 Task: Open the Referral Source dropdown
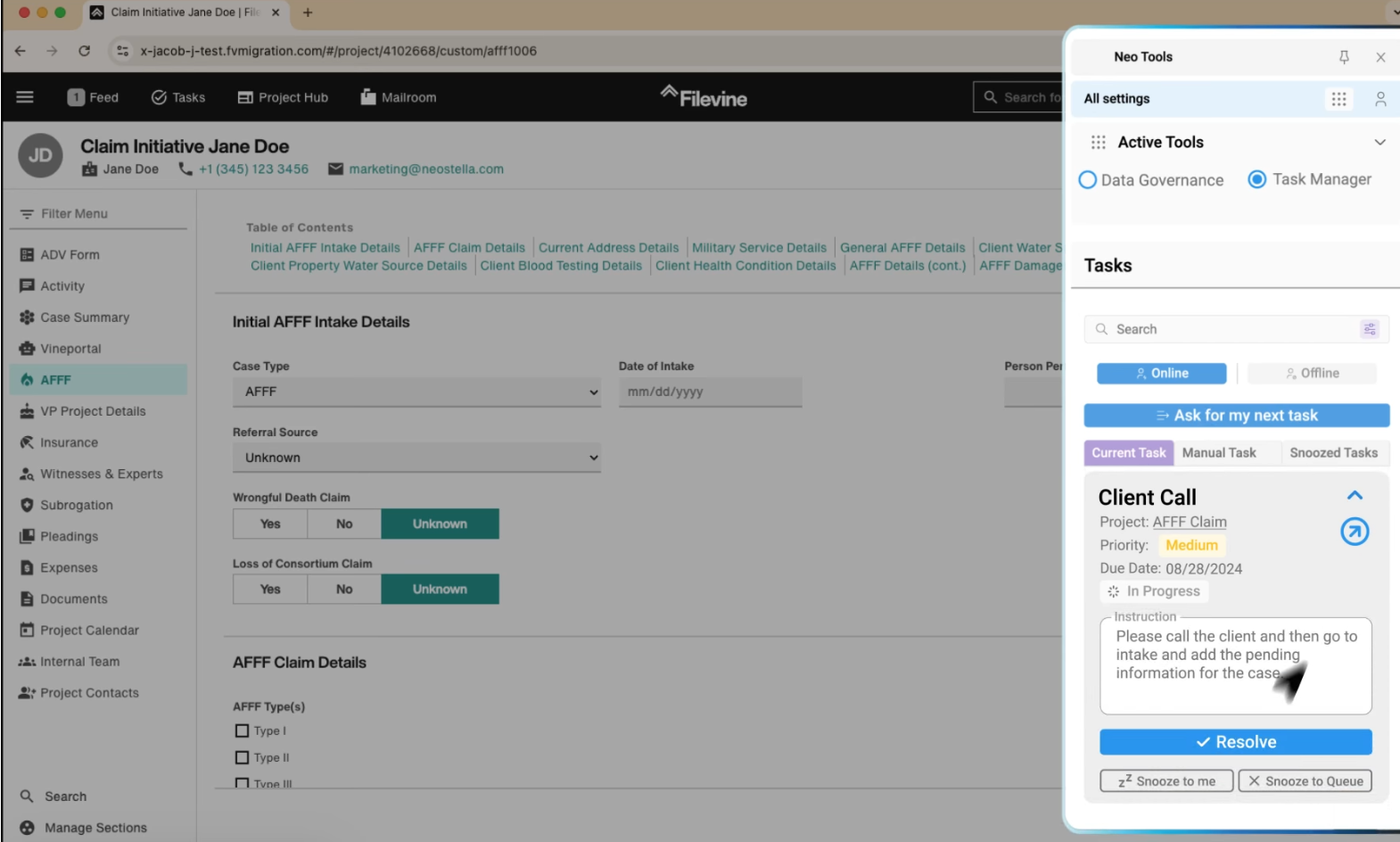click(416, 458)
